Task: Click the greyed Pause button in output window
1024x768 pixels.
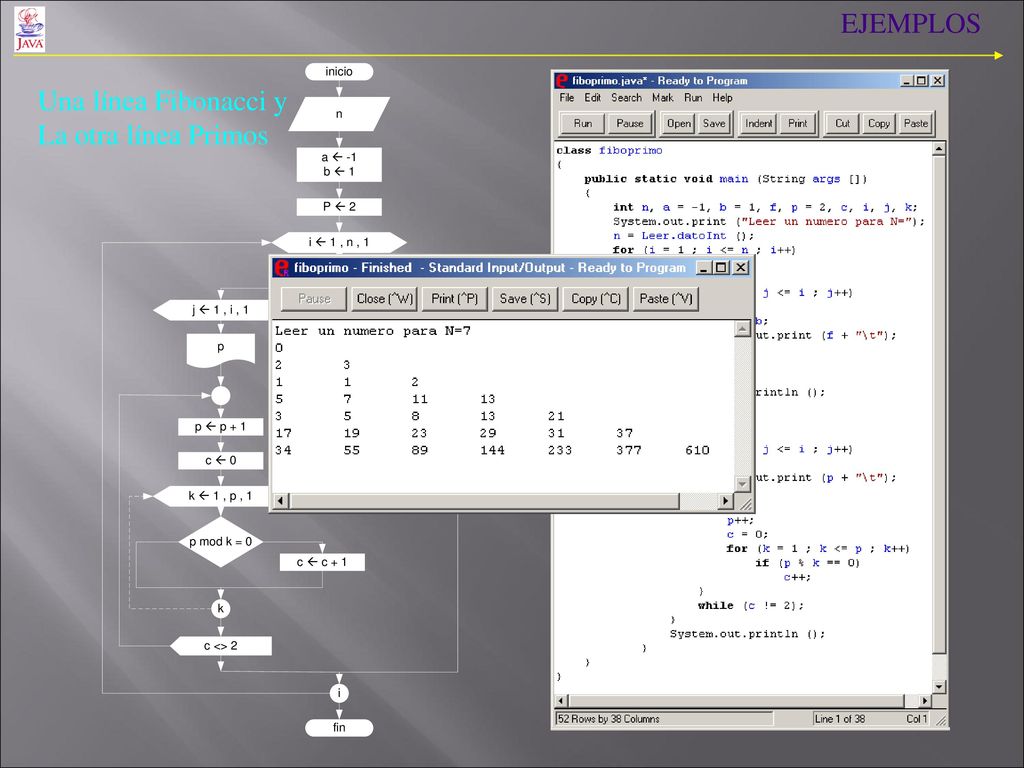Action: (314, 298)
